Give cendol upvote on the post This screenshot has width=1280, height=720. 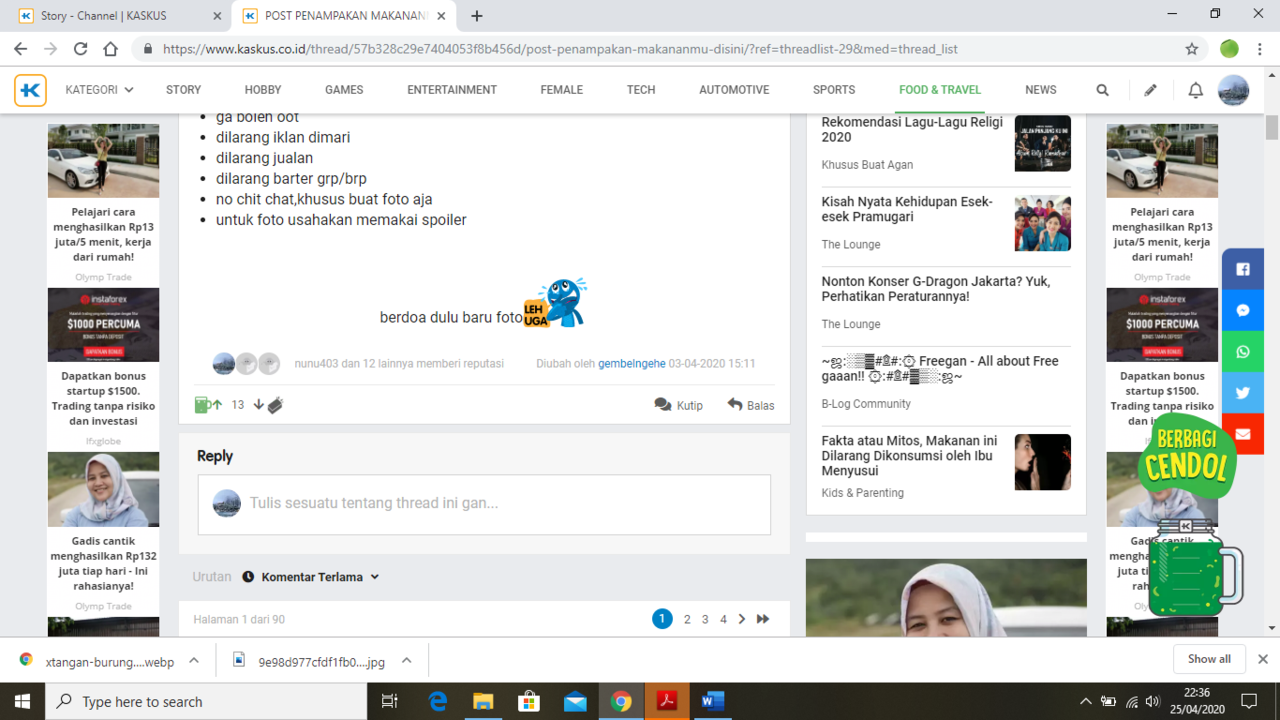208,405
